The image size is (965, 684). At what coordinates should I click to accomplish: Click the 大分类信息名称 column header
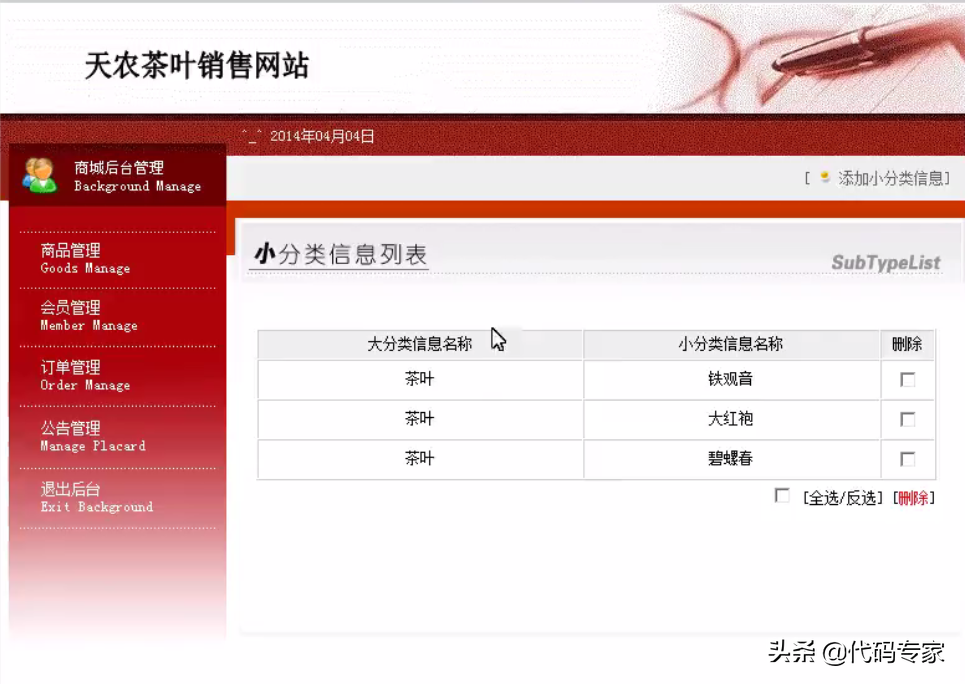[420, 344]
